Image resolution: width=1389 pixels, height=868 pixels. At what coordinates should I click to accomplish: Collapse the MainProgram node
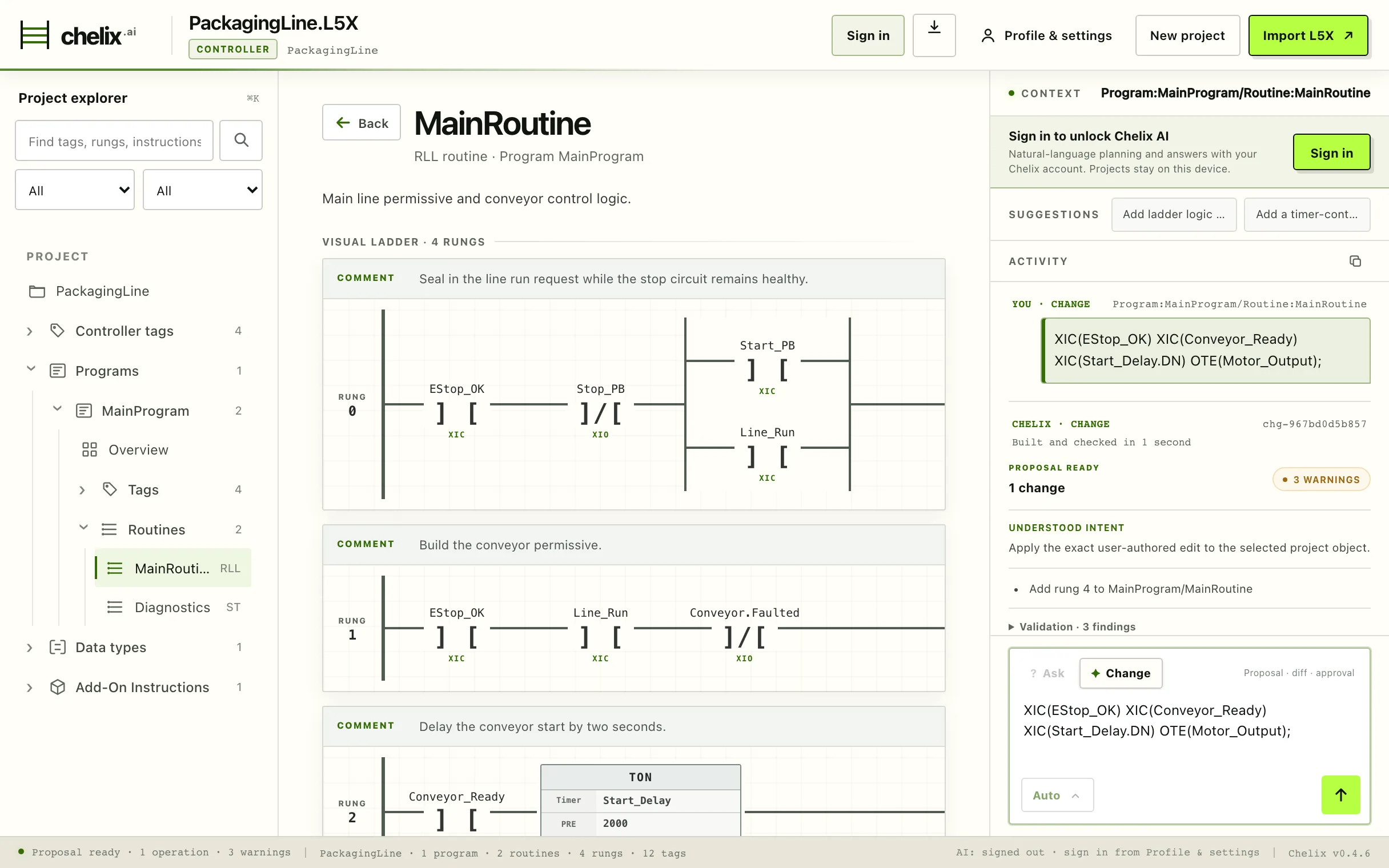point(57,409)
